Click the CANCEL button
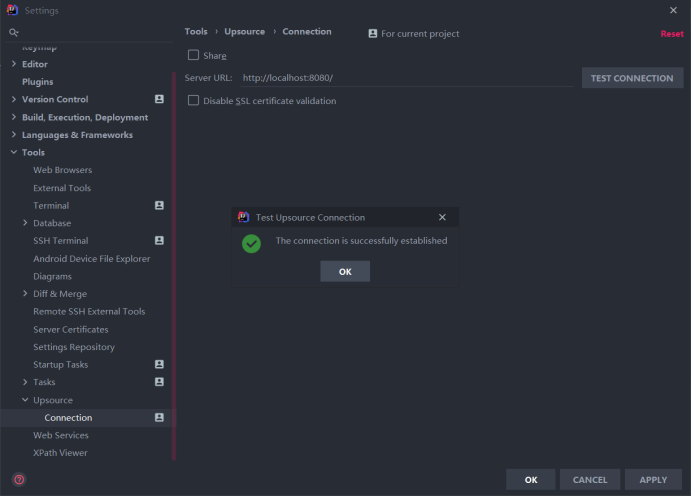This screenshot has width=691, height=496. (590, 479)
